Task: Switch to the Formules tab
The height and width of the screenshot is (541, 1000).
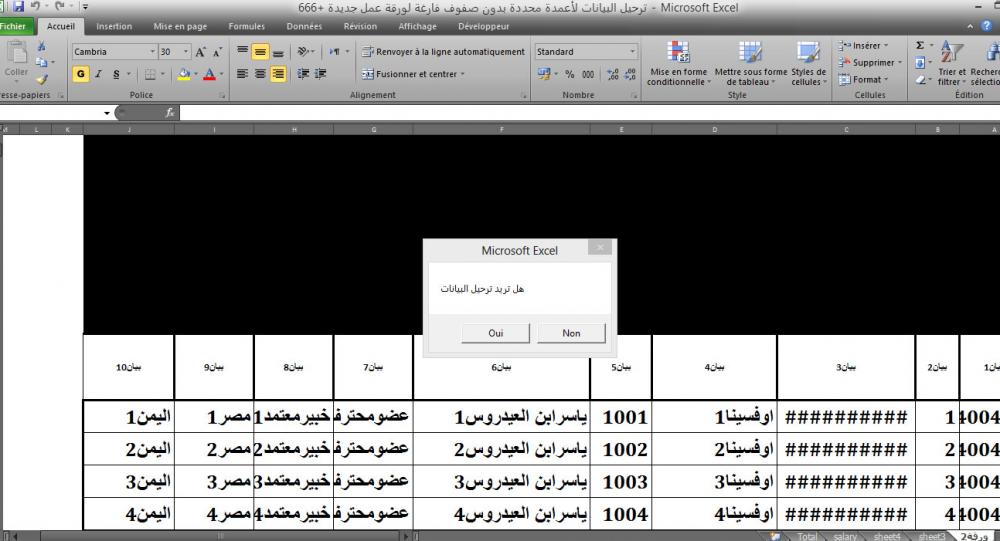Action: (246, 26)
